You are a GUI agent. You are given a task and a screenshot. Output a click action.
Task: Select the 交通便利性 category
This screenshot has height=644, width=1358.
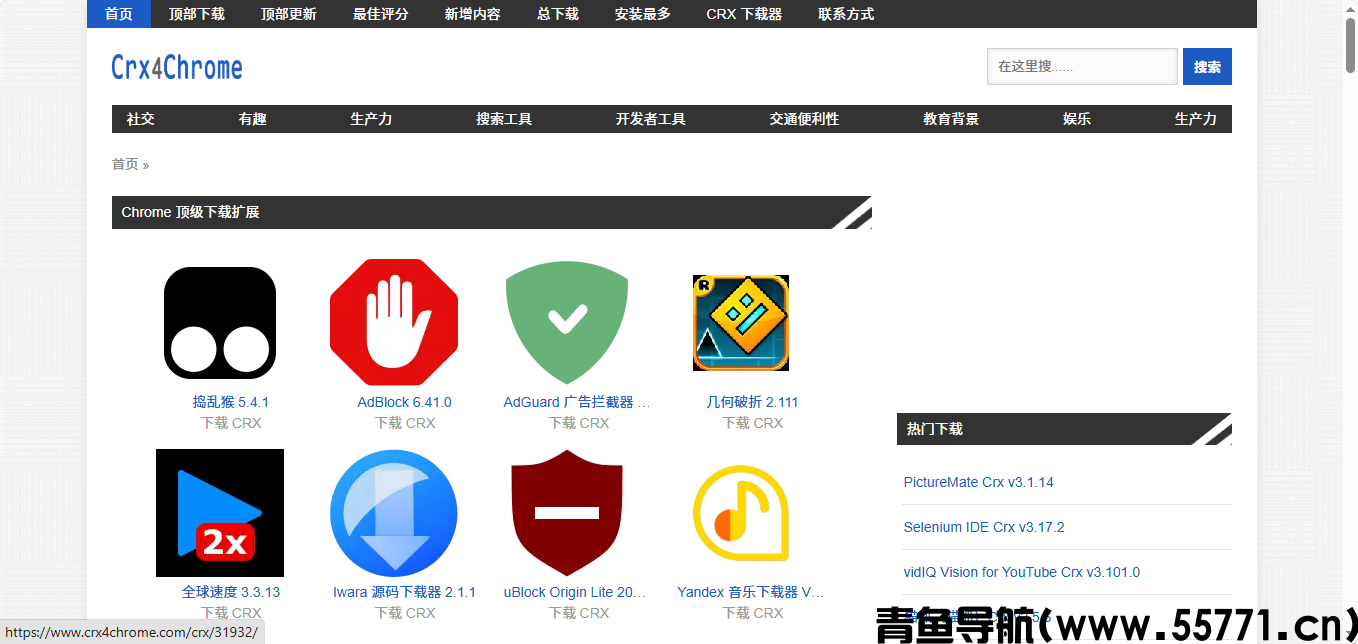pos(804,119)
